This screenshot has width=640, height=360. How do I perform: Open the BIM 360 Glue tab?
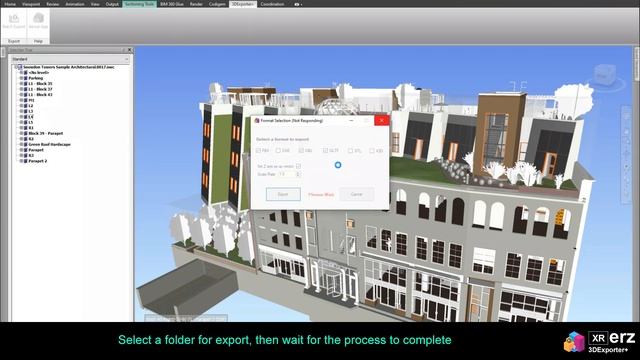[x=172, y=4]
